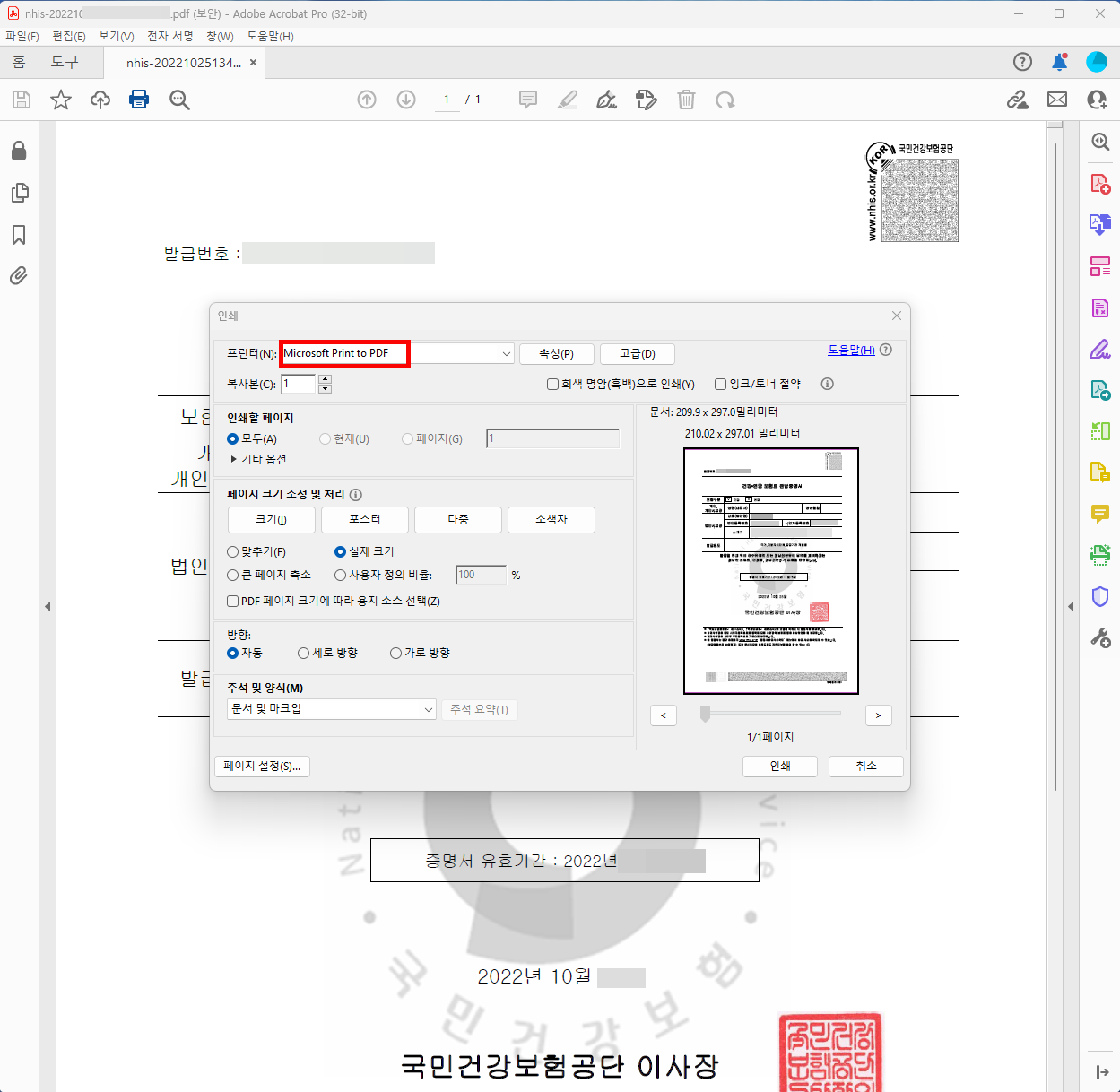This screenshot has width=1120, height=1092.
Task: Click the print preview thumbnail
Action: point(771,571)
